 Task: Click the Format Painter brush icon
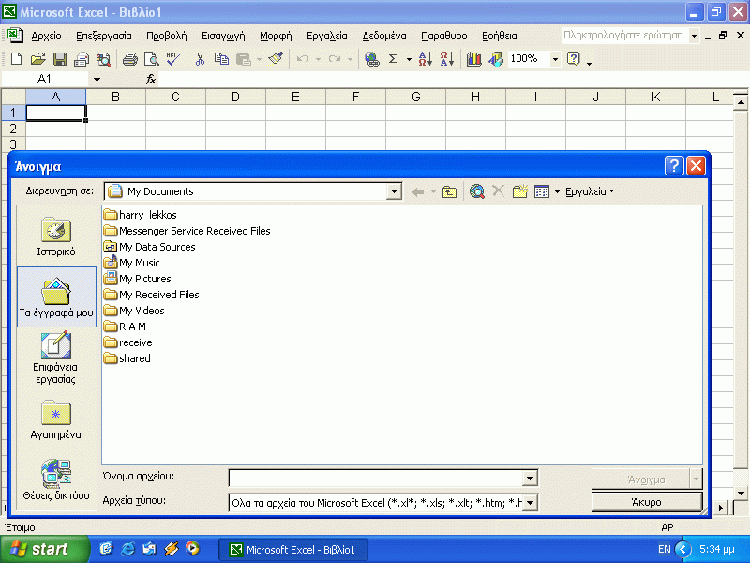coord(276,59)
